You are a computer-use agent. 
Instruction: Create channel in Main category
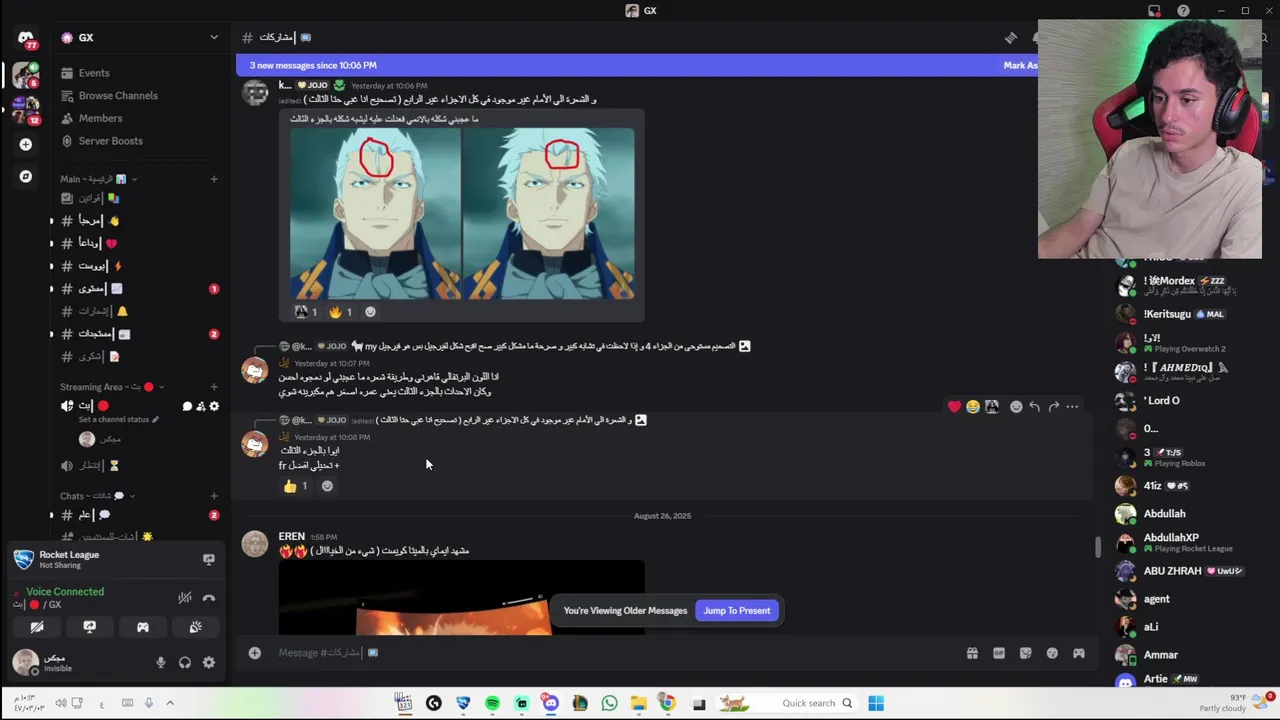click(213, 179)
